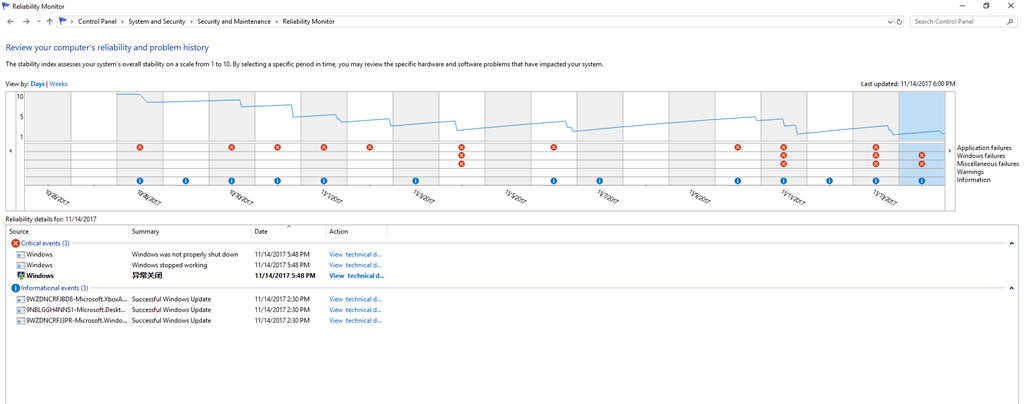Select Windows failure icon in highlighted 11/14 column
1024x404 pixels.
coord(921,155)
